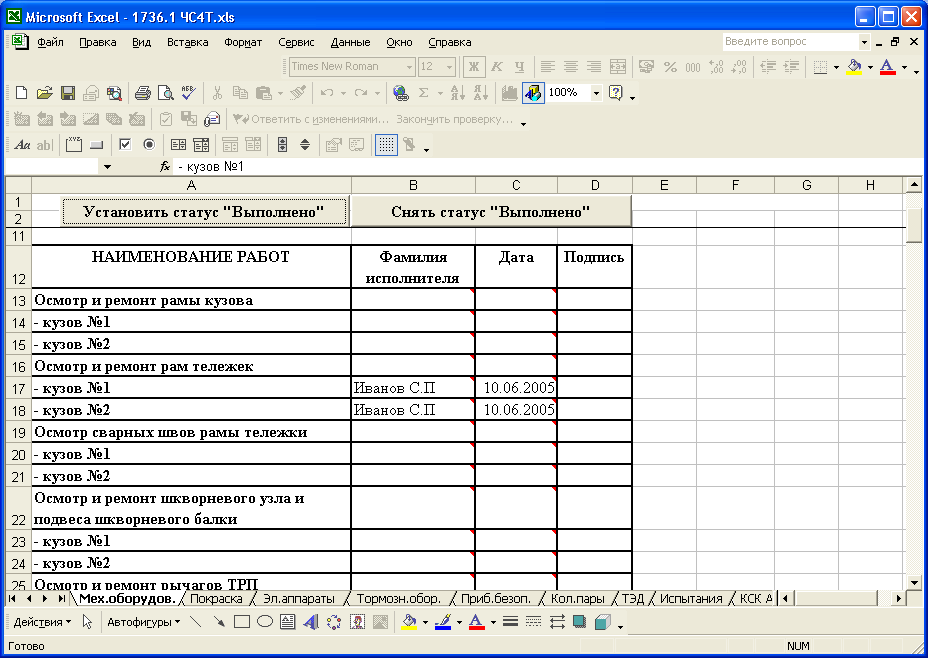
Task: Click Снять статус "Выполнено" button
Action: 491,212
